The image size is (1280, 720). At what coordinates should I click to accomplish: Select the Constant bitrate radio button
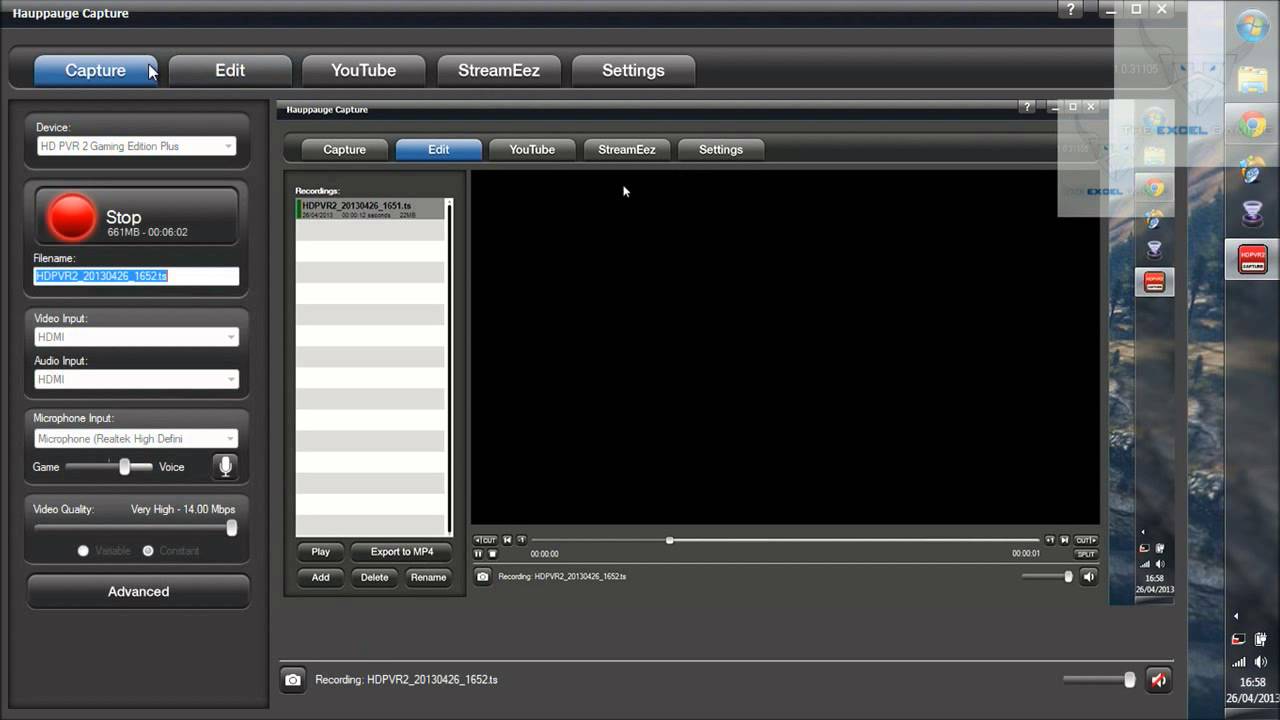[148, 551]
